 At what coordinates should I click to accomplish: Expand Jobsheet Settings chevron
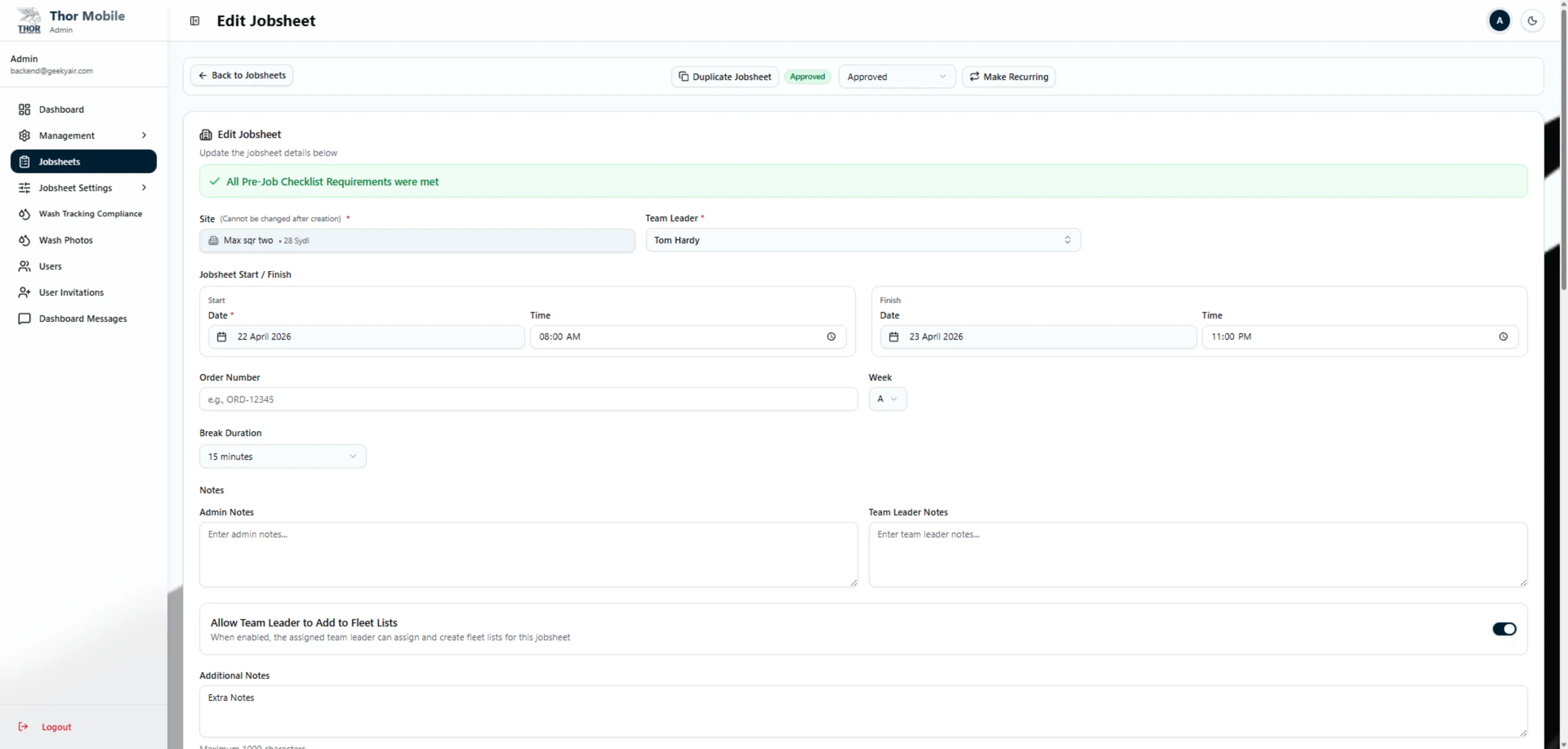click(144, 187)
